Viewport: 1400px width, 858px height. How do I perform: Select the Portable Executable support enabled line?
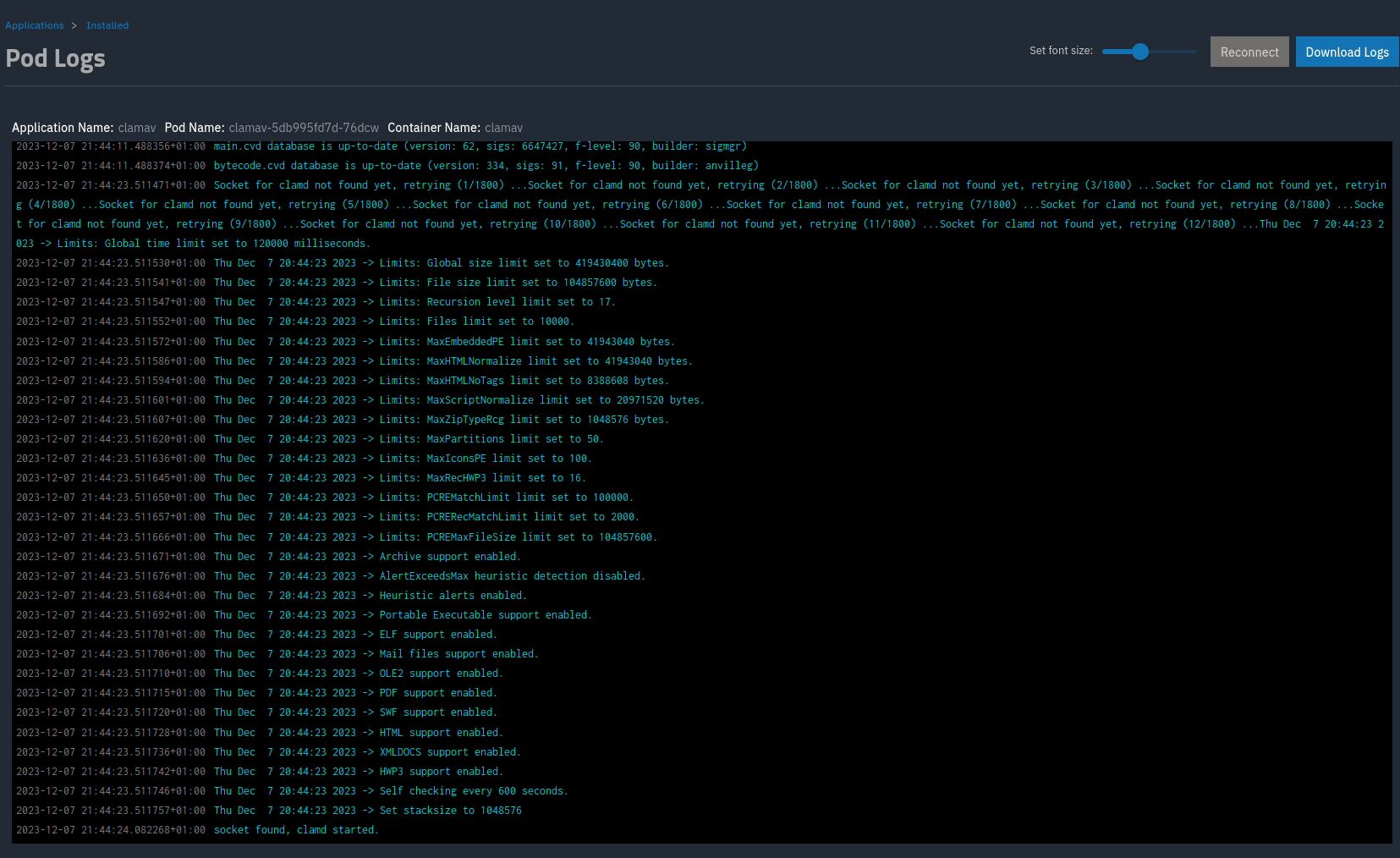pyautogui.click(x=304, y=615)
